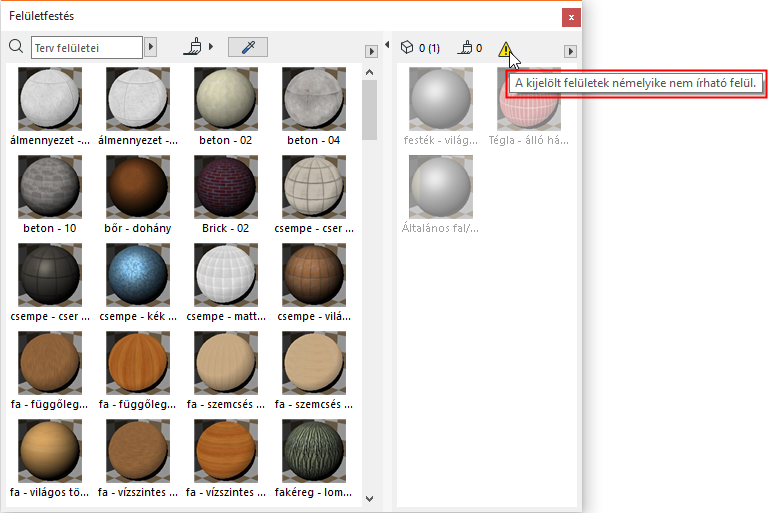Select the 'bőr - dohány' leather surface
Viewport: 769px width, 513px height.
[x=138, y=186]
